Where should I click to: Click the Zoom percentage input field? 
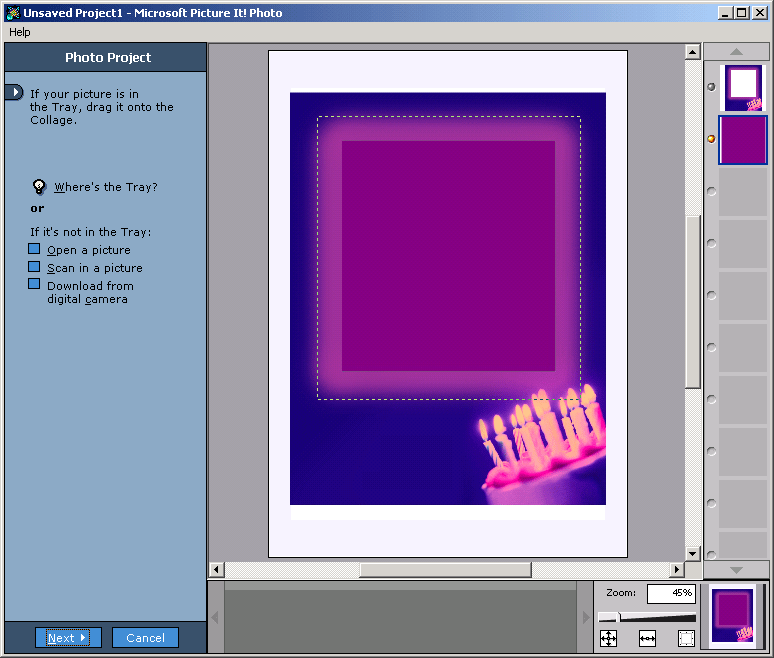click(x=670, y=594)
